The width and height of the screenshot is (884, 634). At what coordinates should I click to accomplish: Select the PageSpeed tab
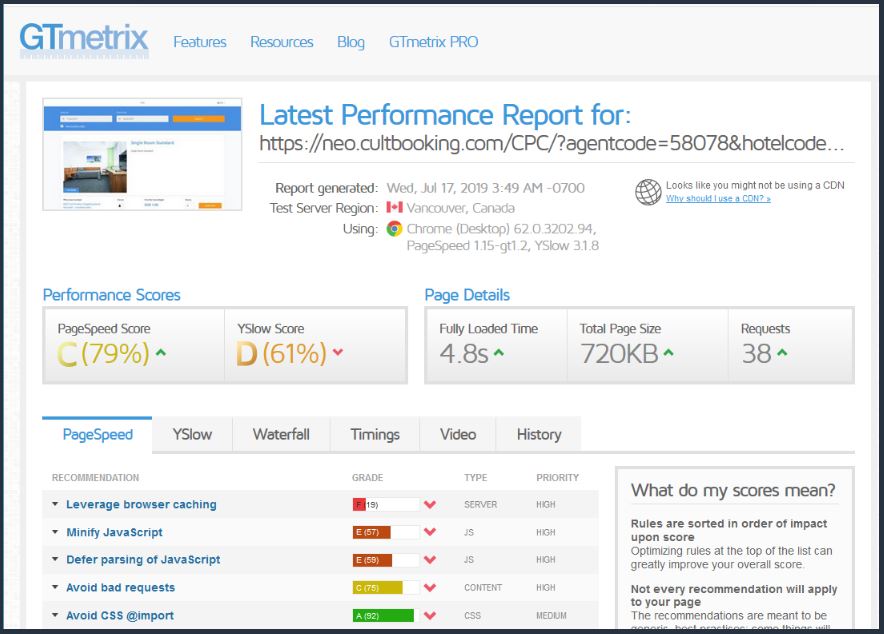click(x=98, y=435)
